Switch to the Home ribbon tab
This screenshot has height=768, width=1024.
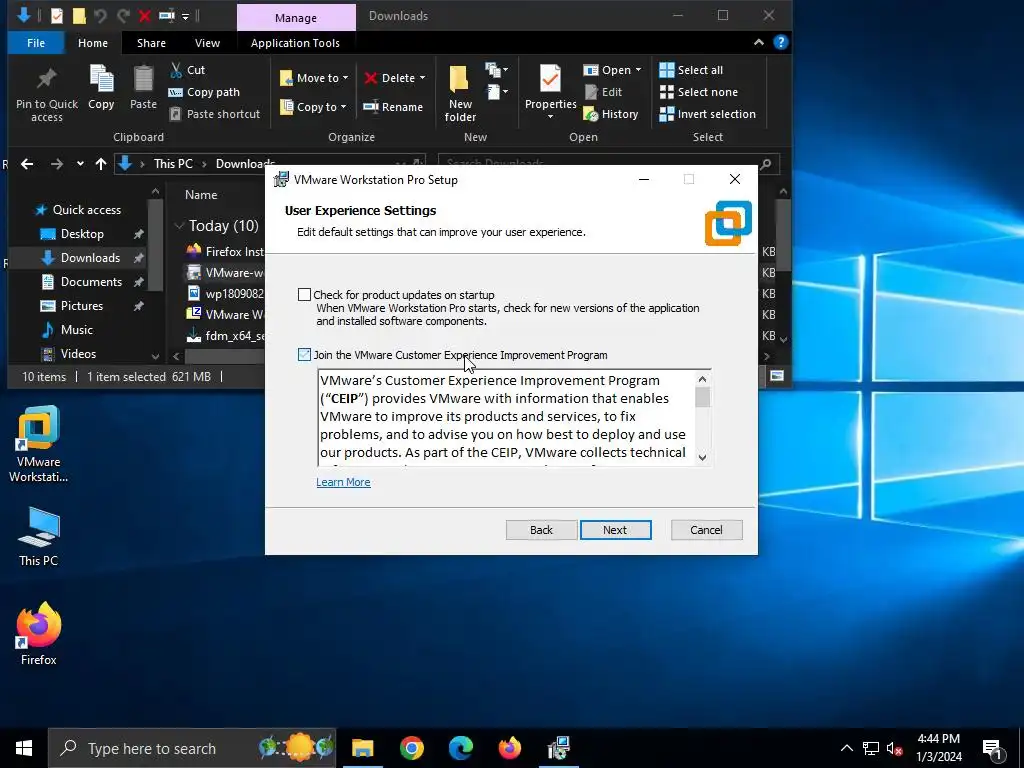point(93,43)
